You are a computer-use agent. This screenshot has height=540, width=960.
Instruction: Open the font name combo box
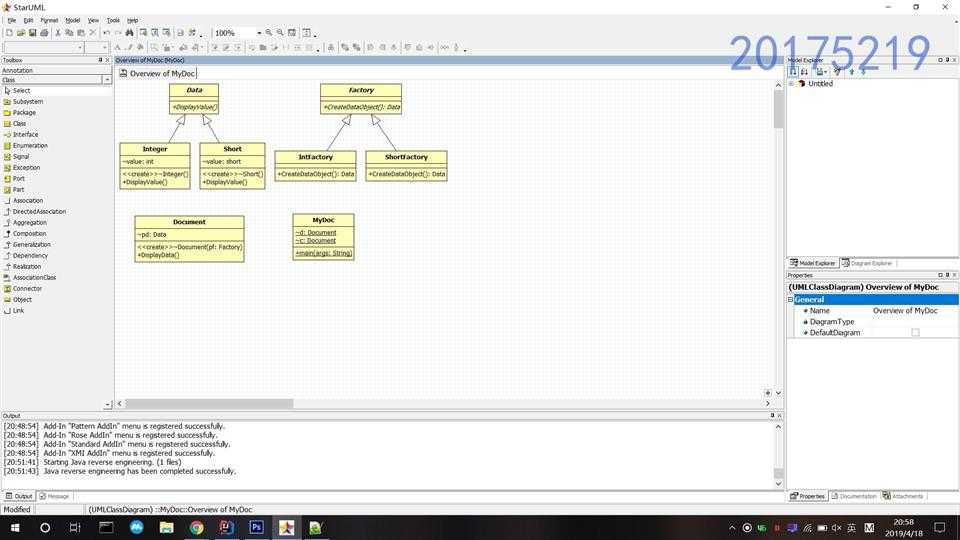[43, 48]
